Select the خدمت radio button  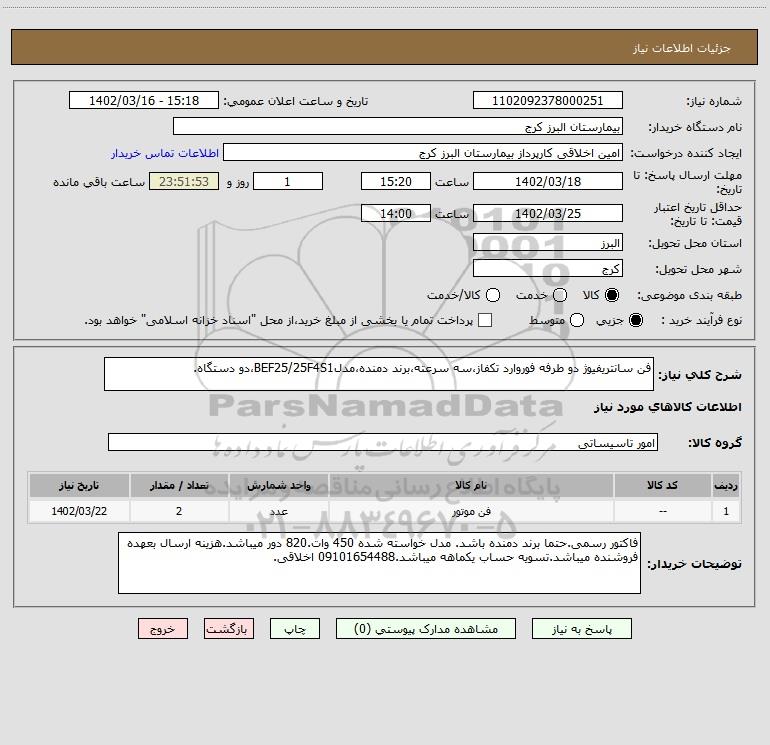560,295
